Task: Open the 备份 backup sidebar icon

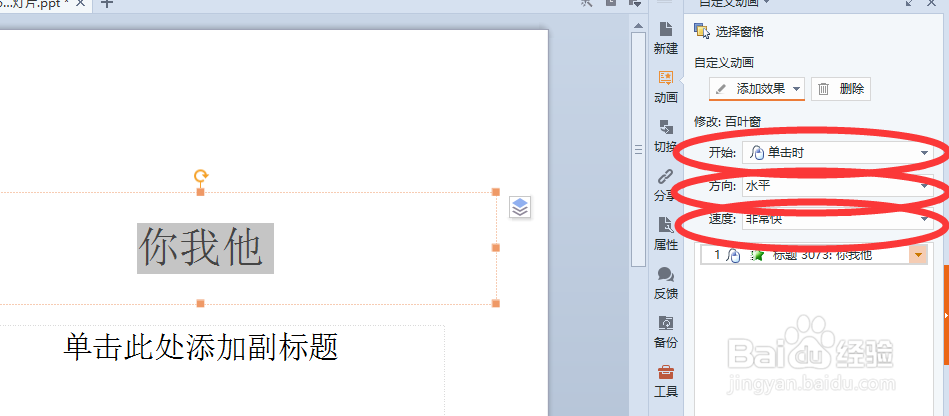Action: 666,331
